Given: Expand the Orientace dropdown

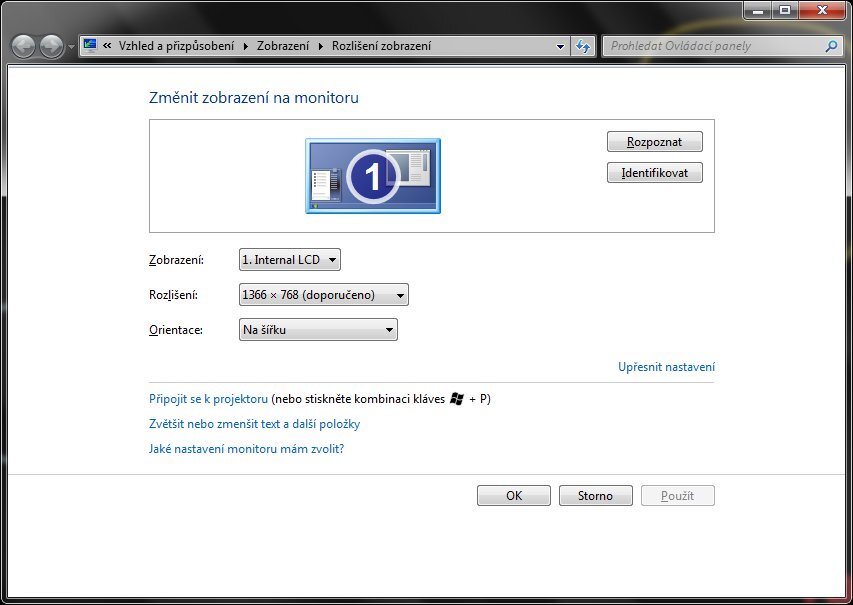Looking at the screenshot, I should coord(318,330).
